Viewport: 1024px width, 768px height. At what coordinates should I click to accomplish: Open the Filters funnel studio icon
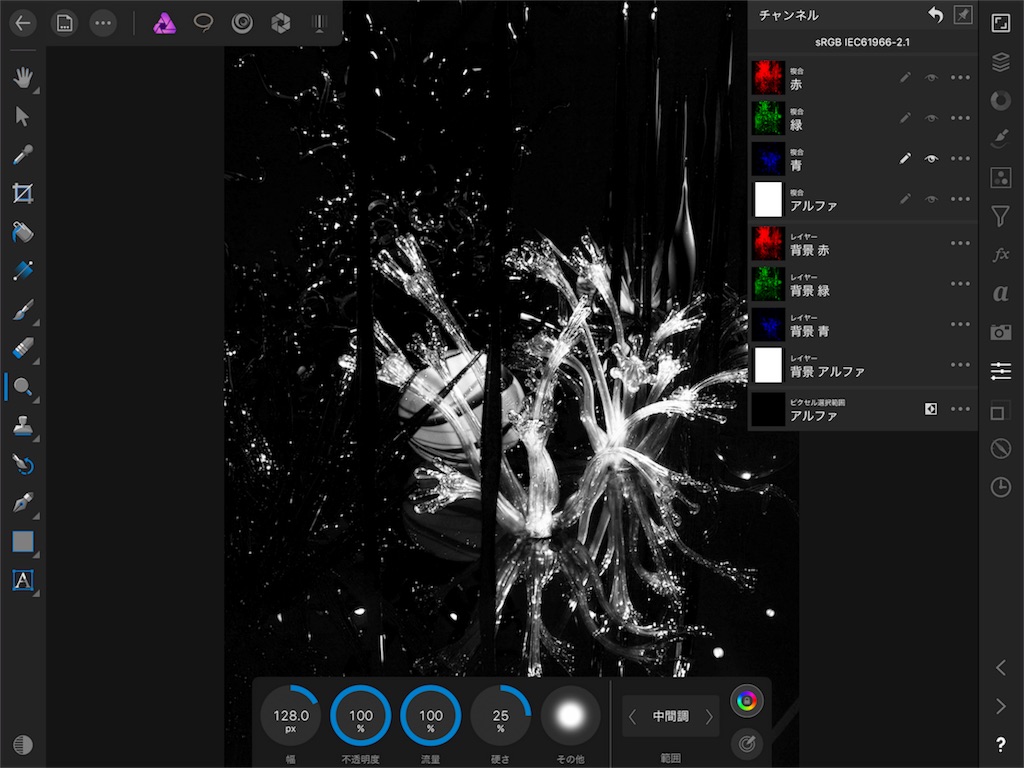click(1000, 216)
